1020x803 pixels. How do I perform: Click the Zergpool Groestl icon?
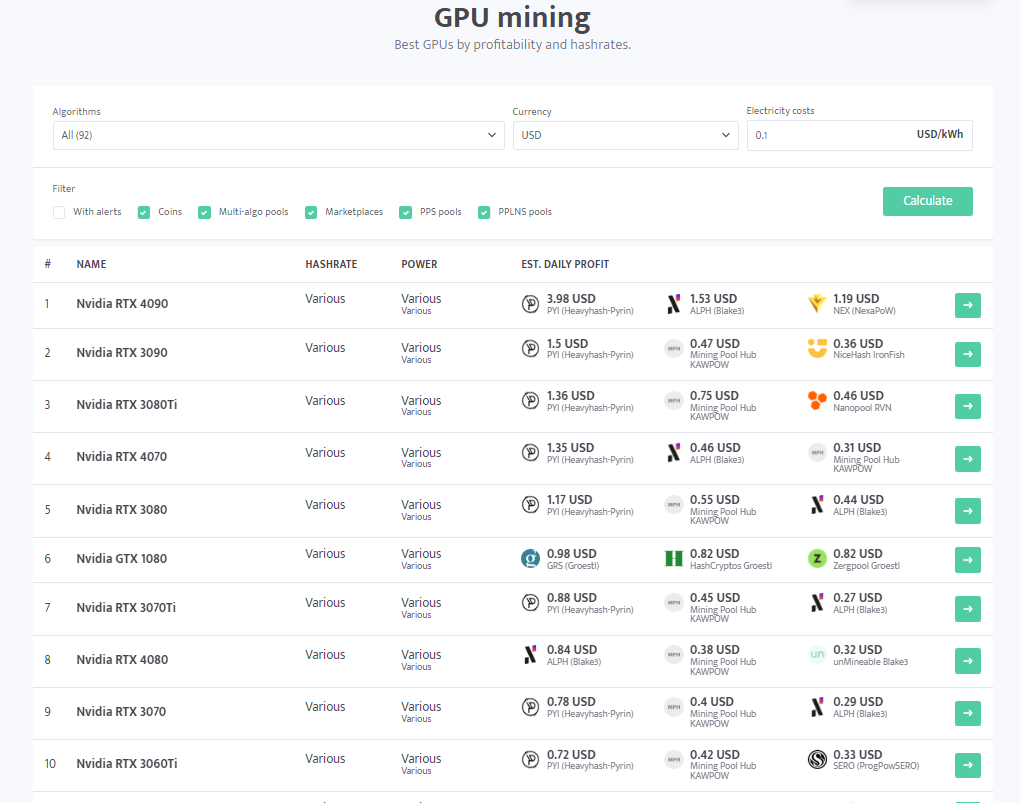(x=817, y=559)
